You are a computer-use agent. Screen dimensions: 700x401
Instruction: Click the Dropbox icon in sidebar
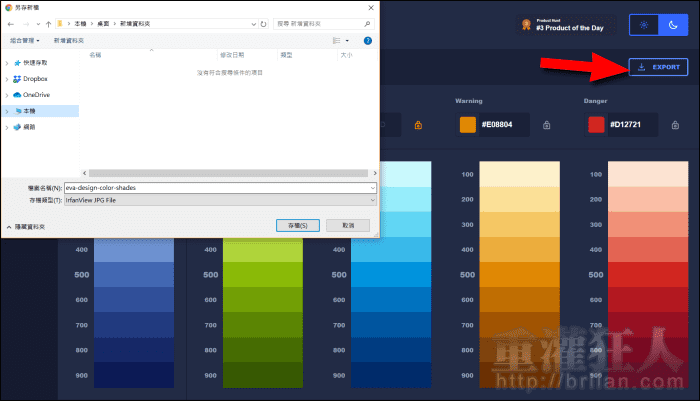click(17, 78)
